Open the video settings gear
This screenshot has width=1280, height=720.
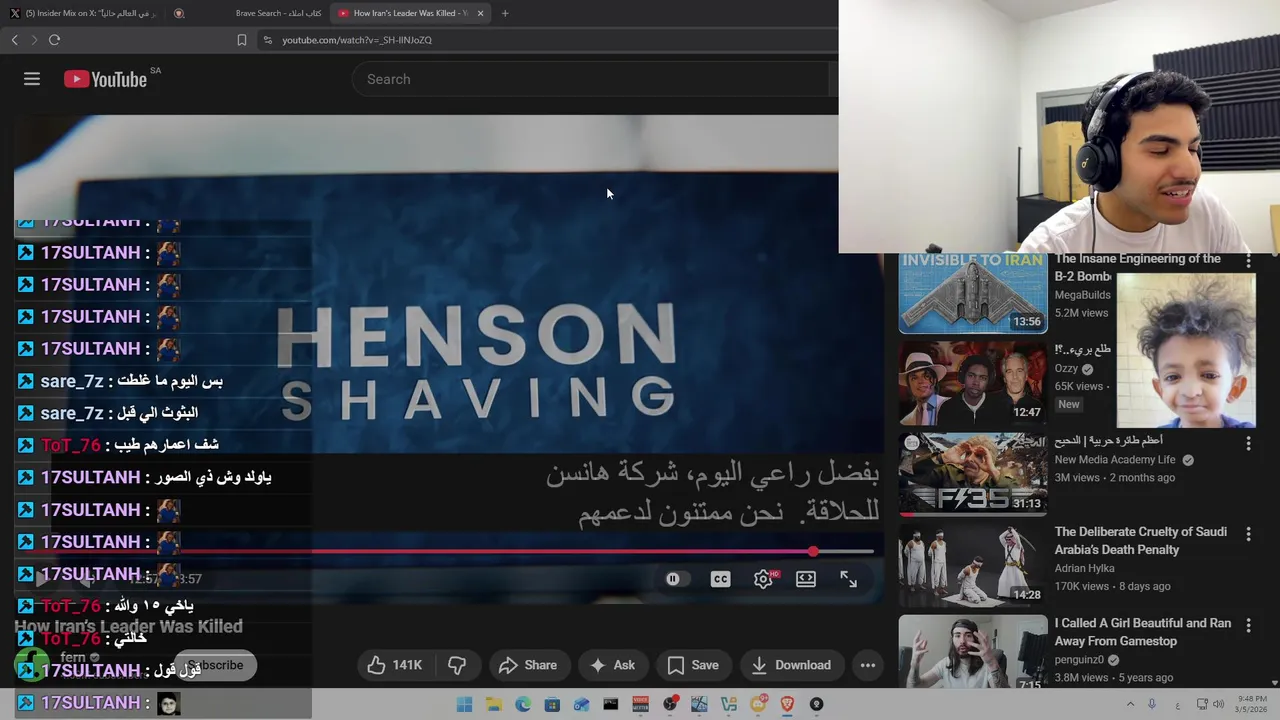tap(763, 579)
